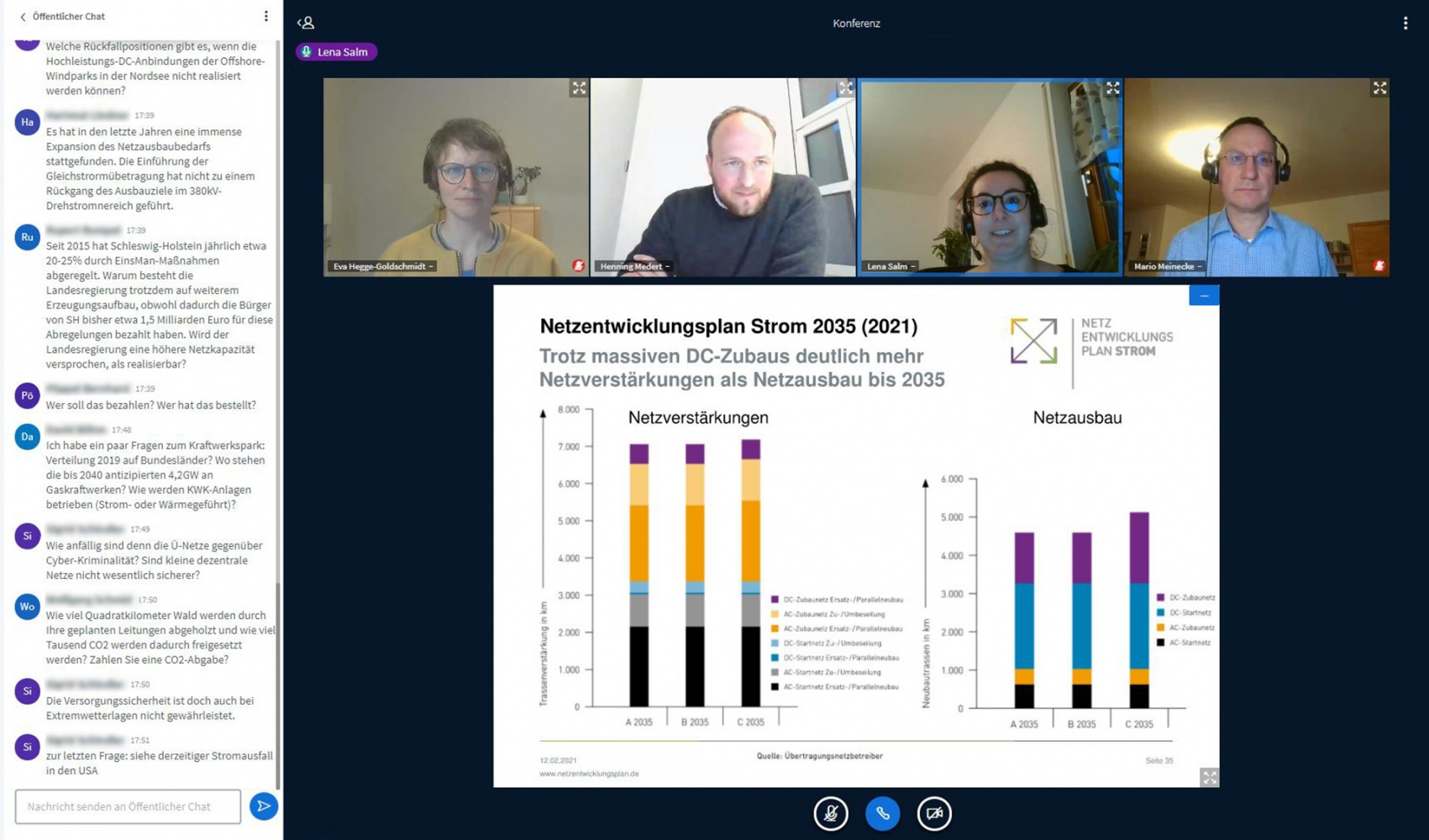The width and height of the screenshot is (1429, 840).
Task: Open the user list panel icon
Action: (x=306, y=23)
